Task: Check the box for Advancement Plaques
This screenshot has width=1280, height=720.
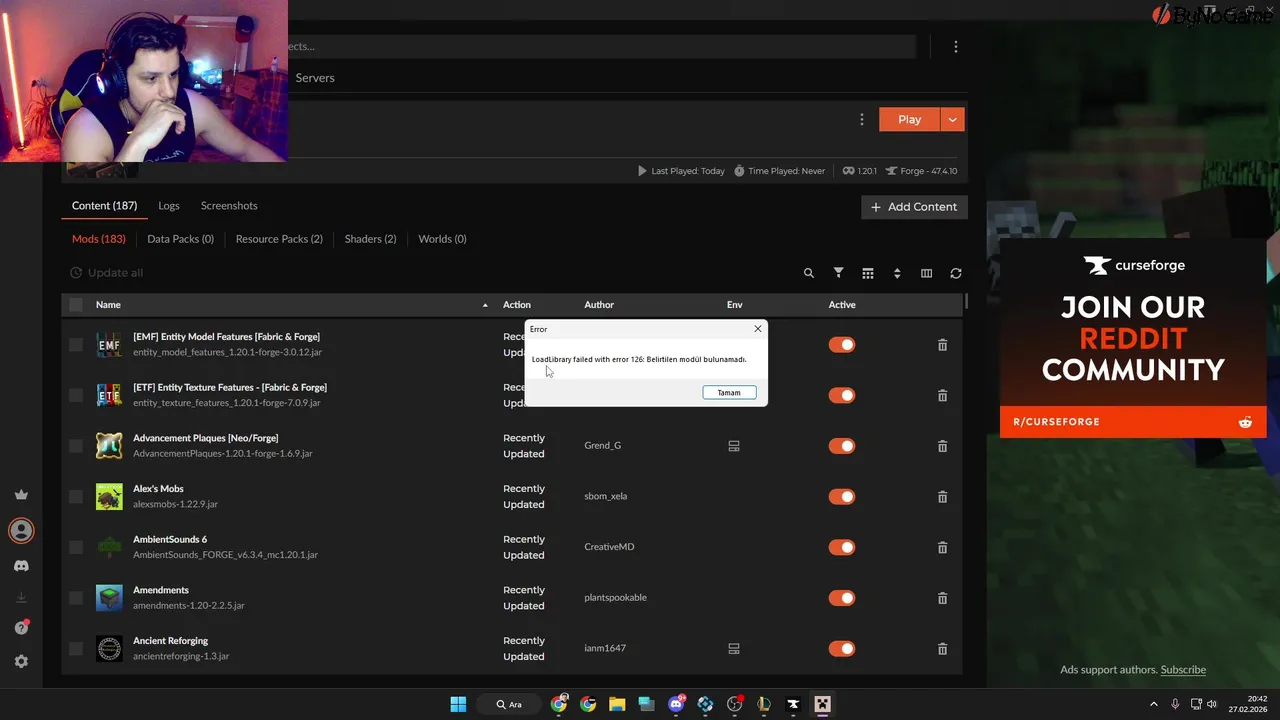Action: [76, 446]
